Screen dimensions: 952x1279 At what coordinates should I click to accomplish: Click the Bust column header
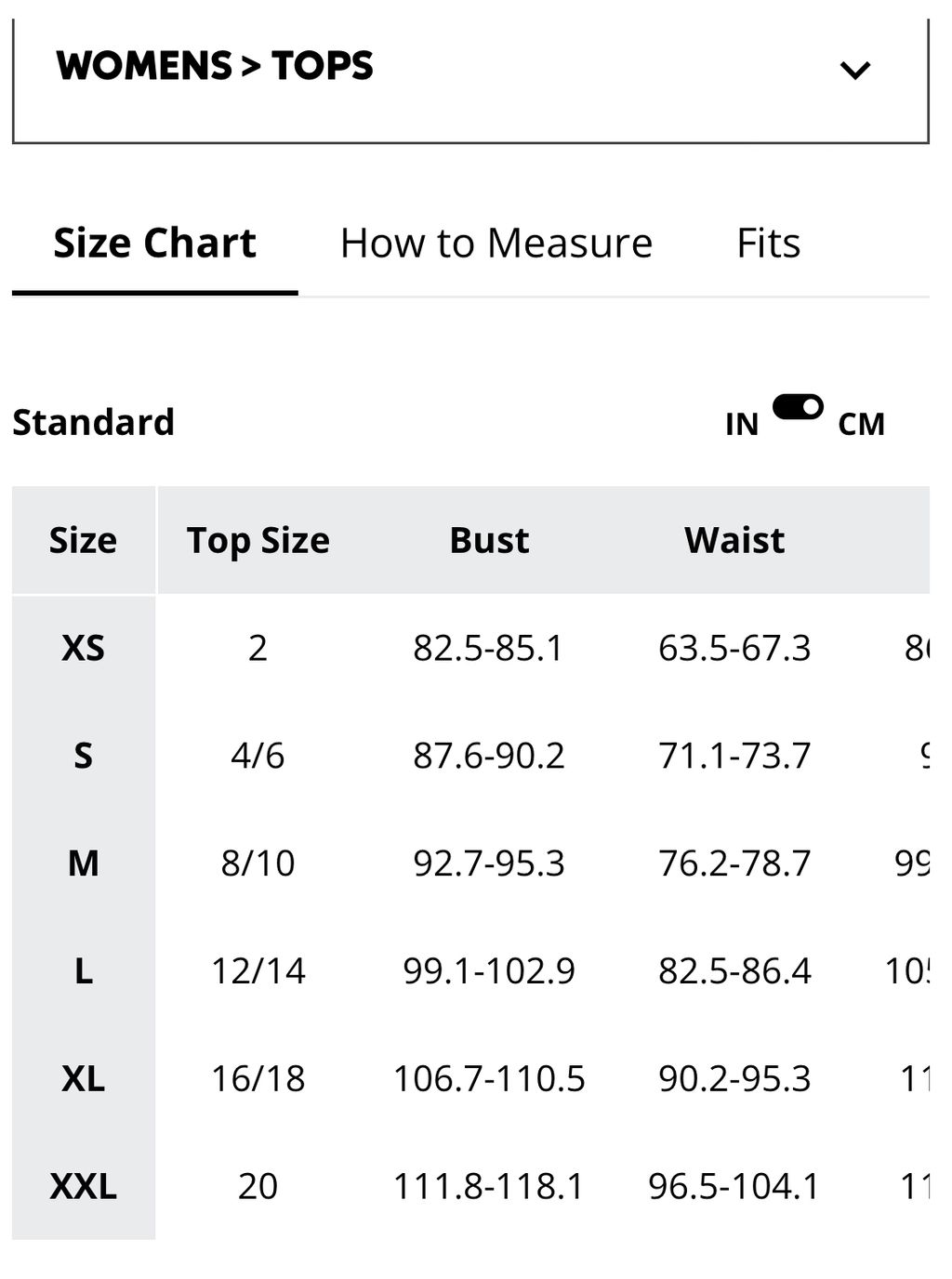pyautogui.click(x=489, y=540)
